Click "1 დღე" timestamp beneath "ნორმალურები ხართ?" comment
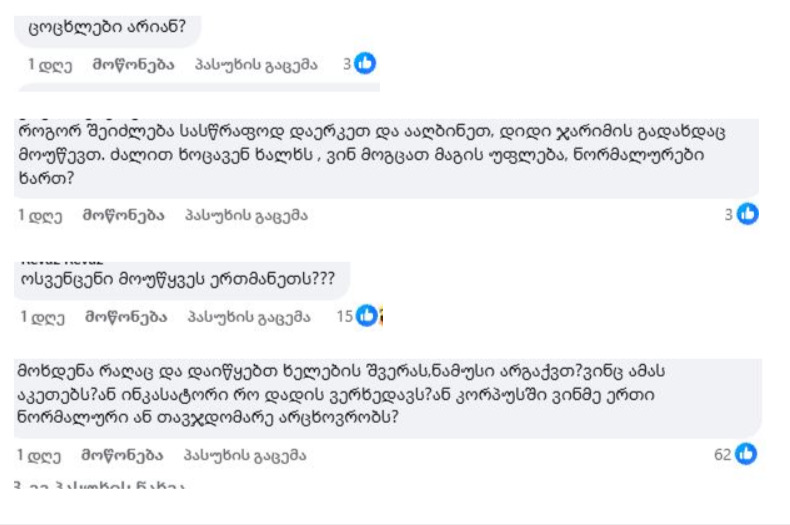The image size is (790, 525). (x=40, y=216)
